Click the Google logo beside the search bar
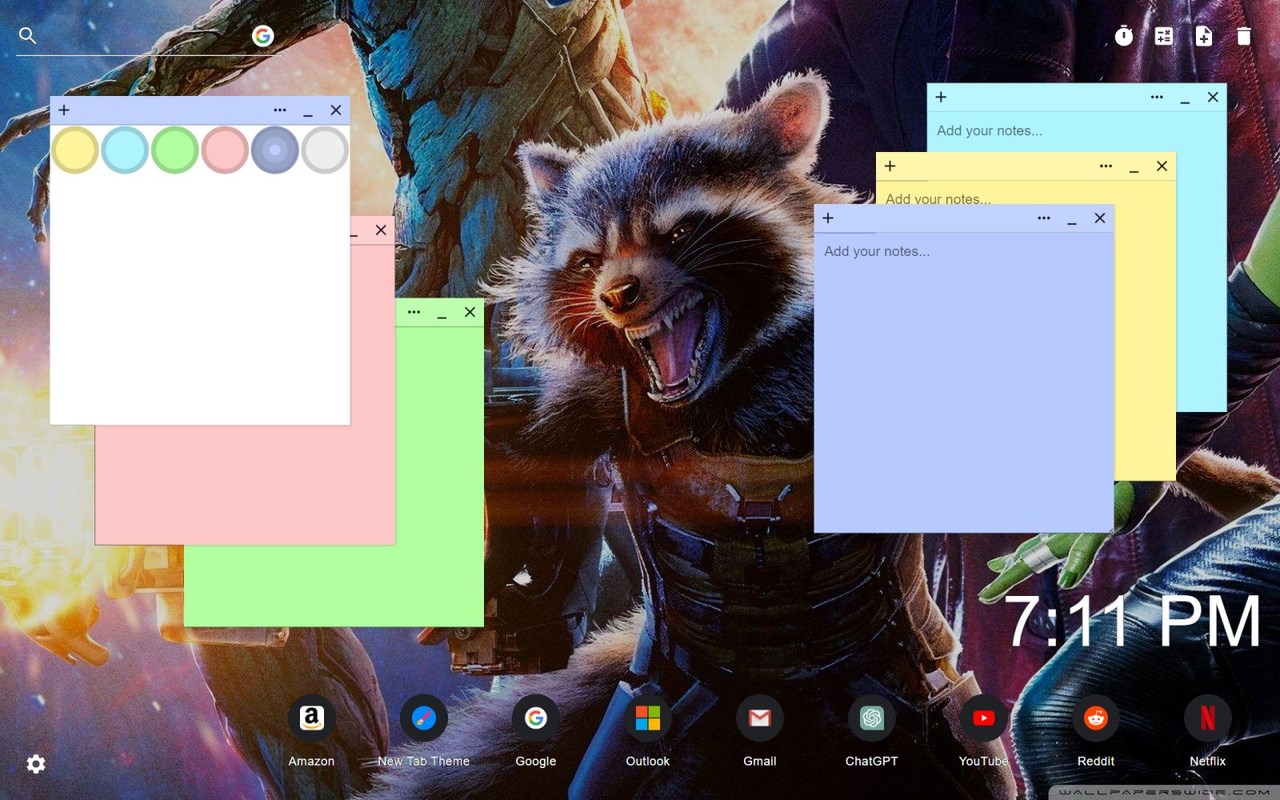 point(263,36)
